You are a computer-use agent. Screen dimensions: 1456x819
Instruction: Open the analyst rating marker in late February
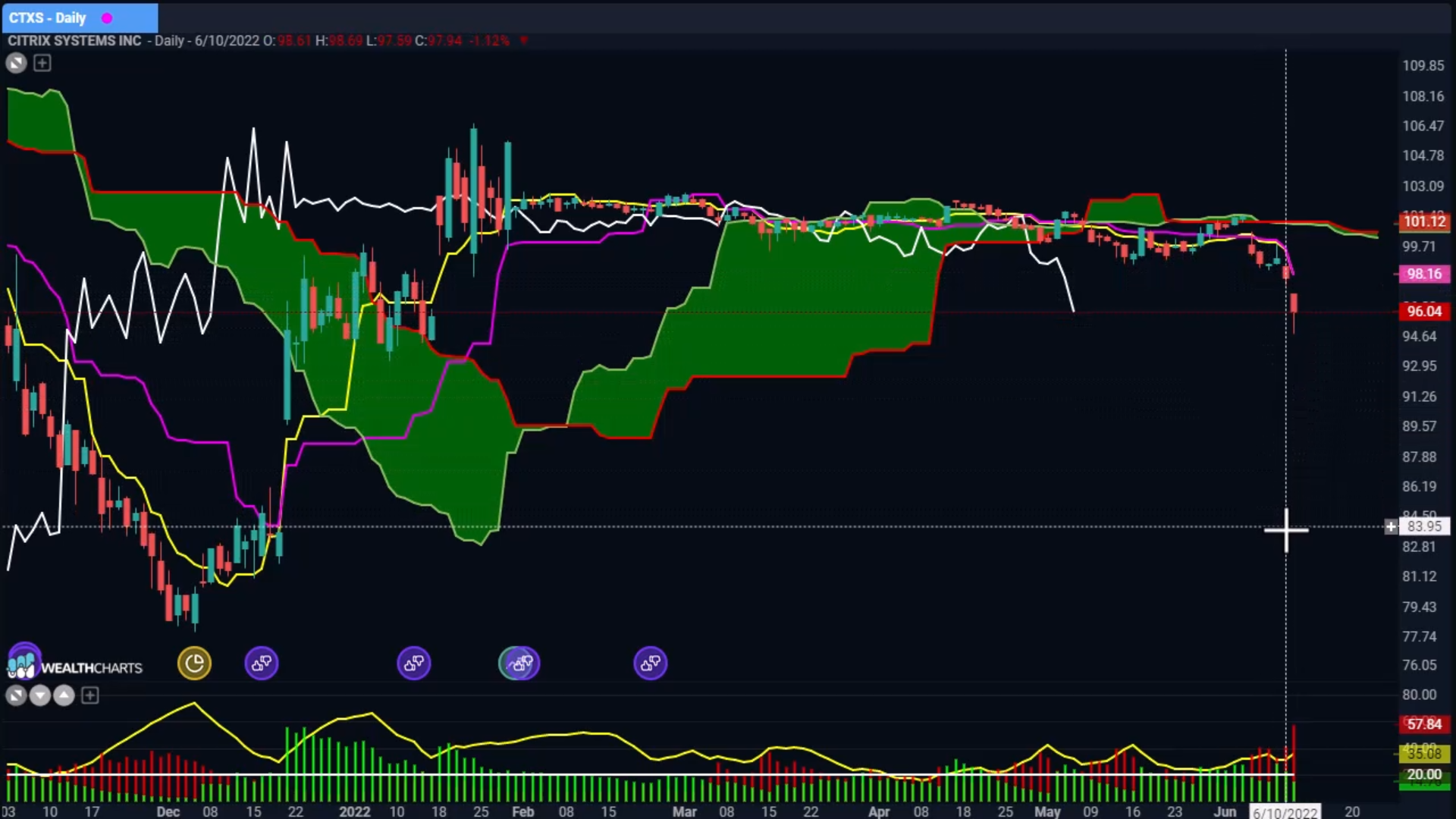point(651,664)
